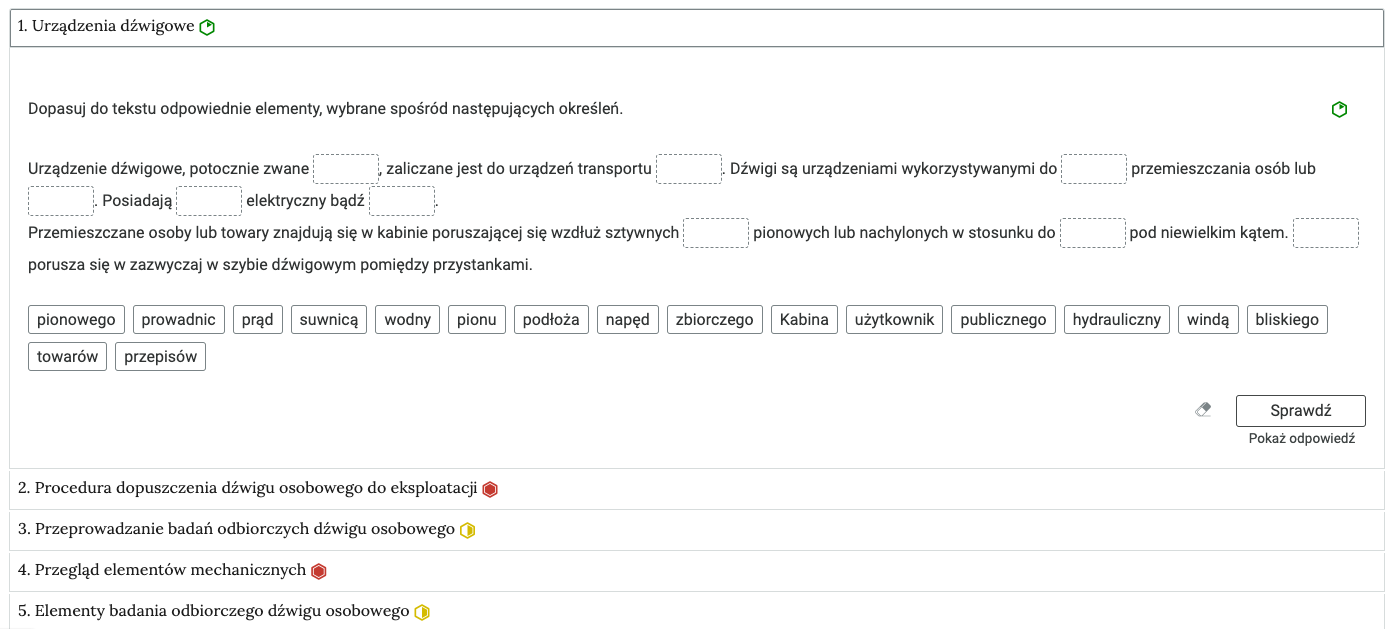Select the 'windą' word tile

(x=1208, y=319)
